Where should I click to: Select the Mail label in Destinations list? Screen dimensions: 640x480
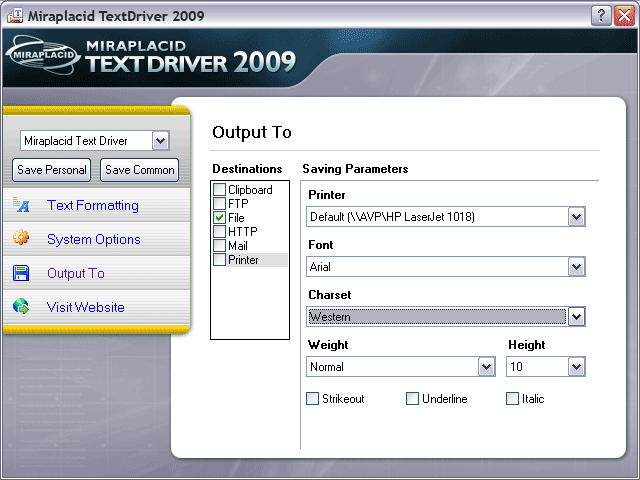coord(238,246)
